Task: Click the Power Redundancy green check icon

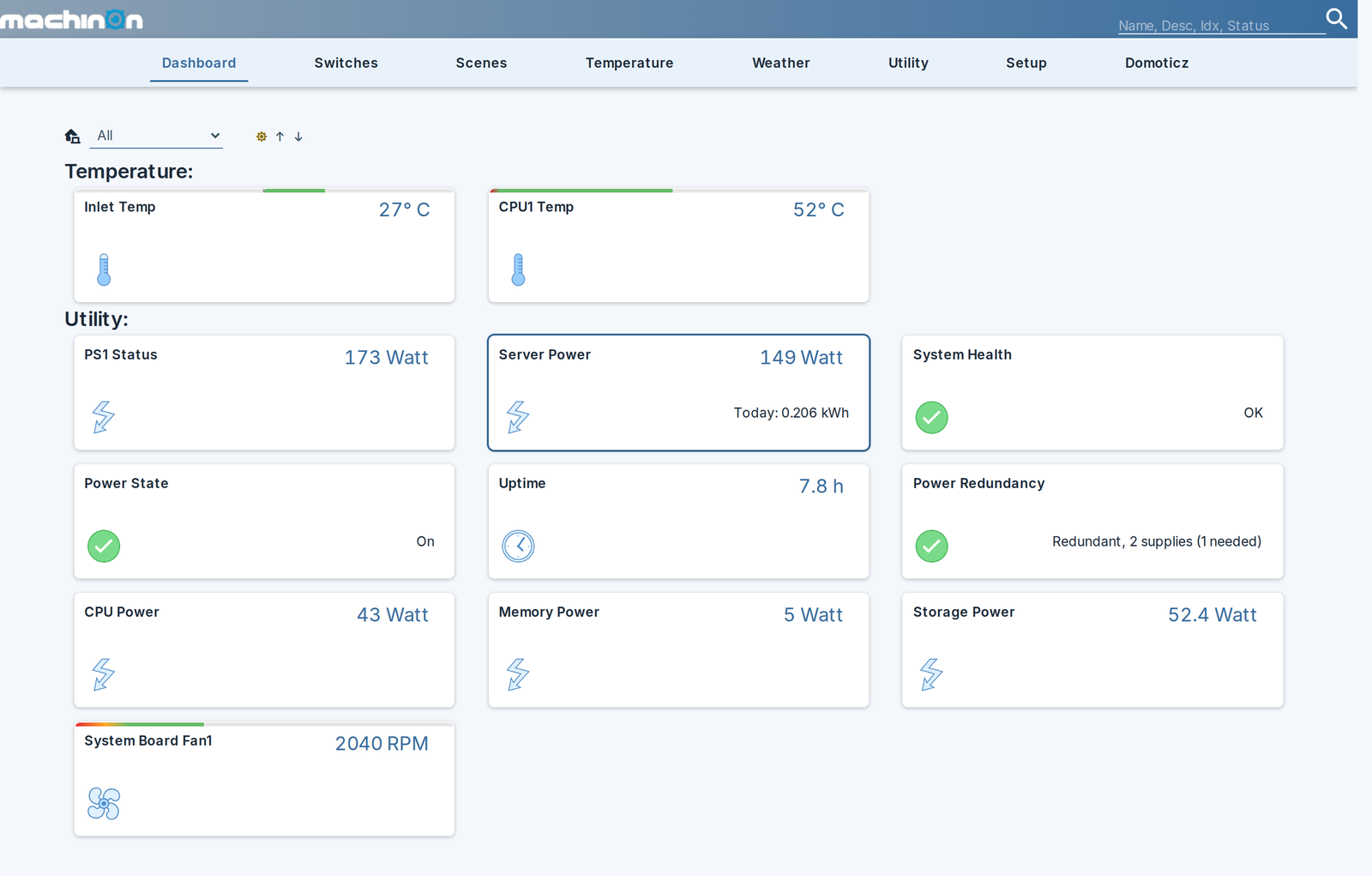Action: (x=932, y=546)
